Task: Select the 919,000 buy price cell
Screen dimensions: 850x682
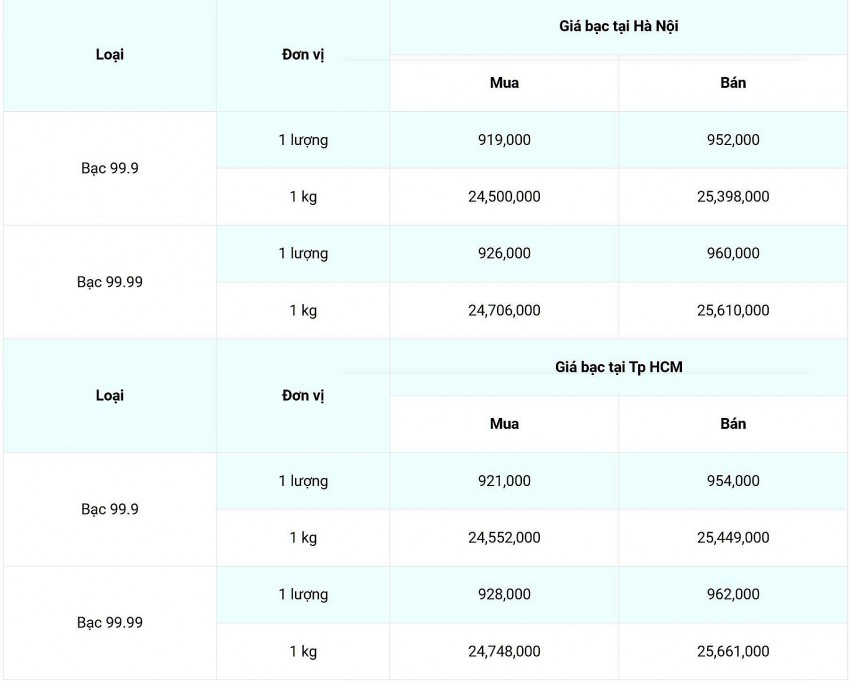Action: 504,140
